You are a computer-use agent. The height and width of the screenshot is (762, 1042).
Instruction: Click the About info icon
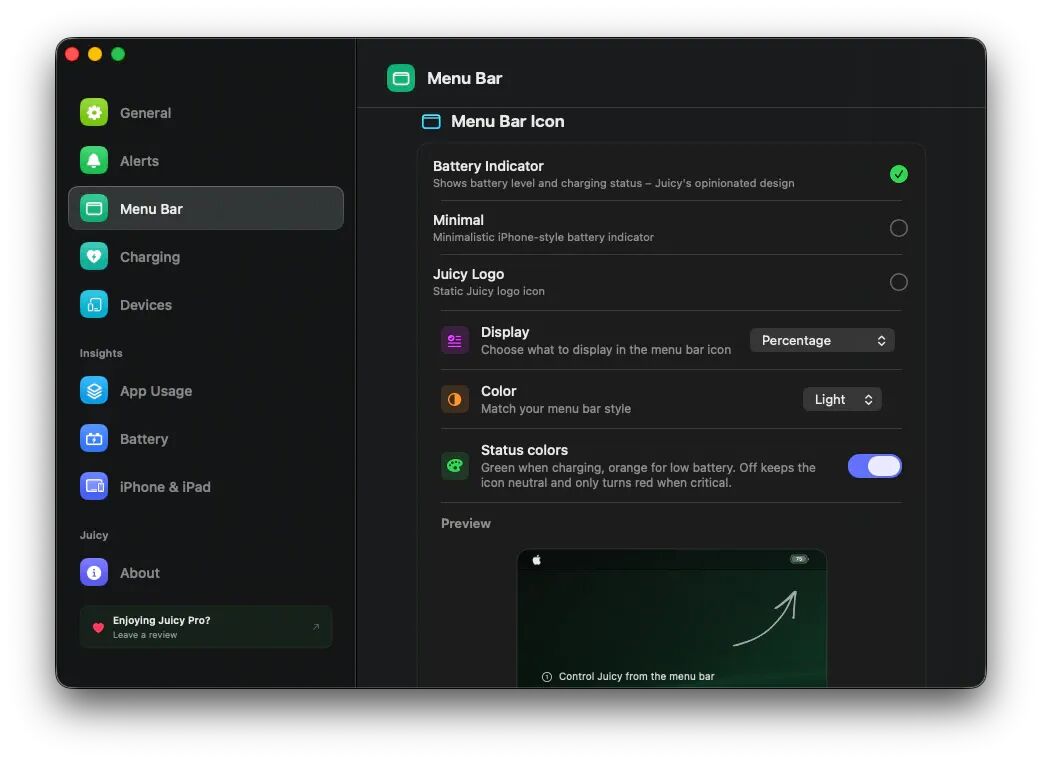click(94, 572)
